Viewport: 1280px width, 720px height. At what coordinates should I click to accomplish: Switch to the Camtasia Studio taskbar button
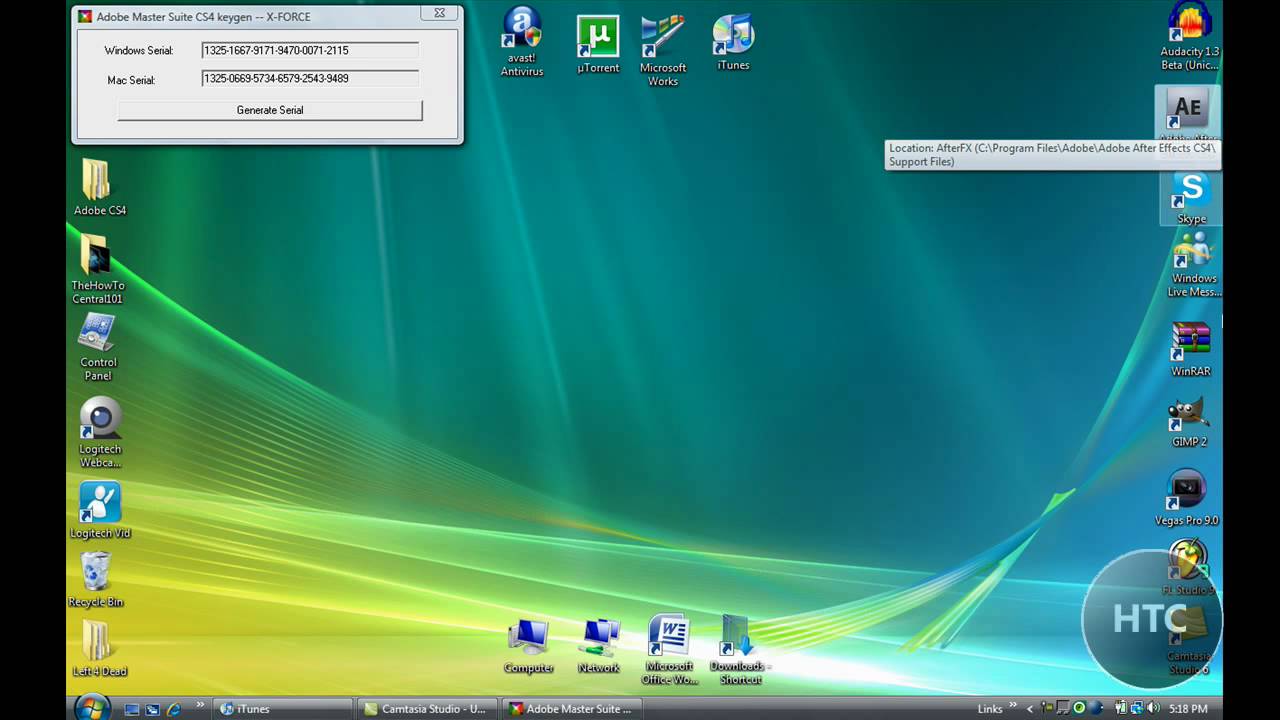pyautogui.click(x=428, y=709)
